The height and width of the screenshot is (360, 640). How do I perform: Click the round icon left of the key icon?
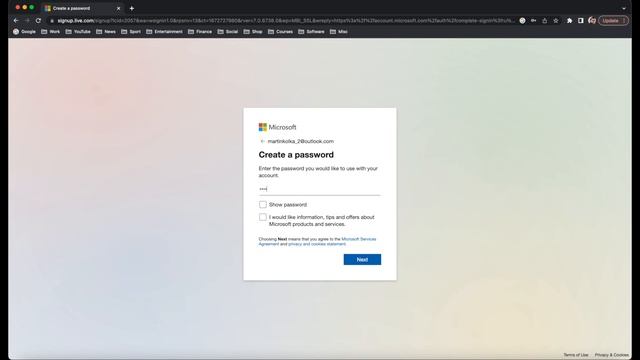522,20
